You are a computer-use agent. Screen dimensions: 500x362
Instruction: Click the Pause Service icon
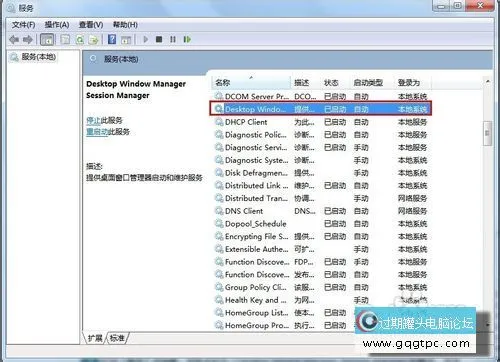(x=173, y=39)
